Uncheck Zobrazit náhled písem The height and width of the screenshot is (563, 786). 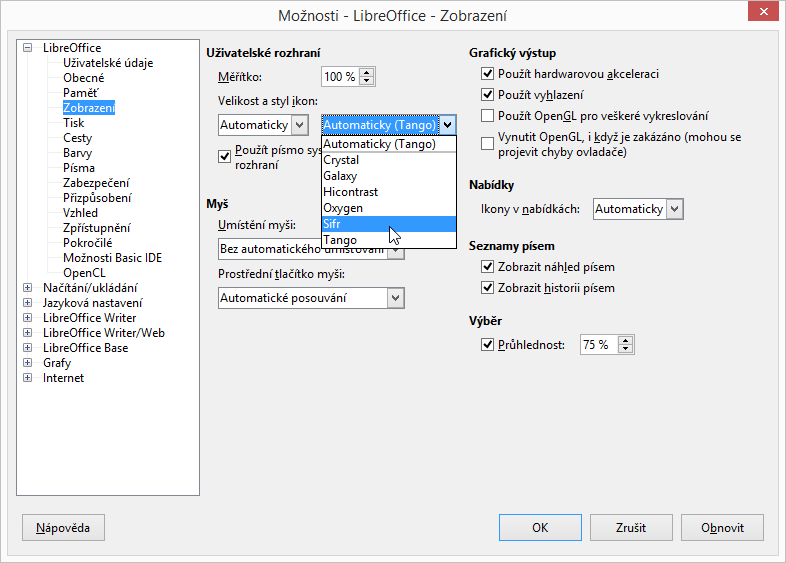[x=488, y=267]
